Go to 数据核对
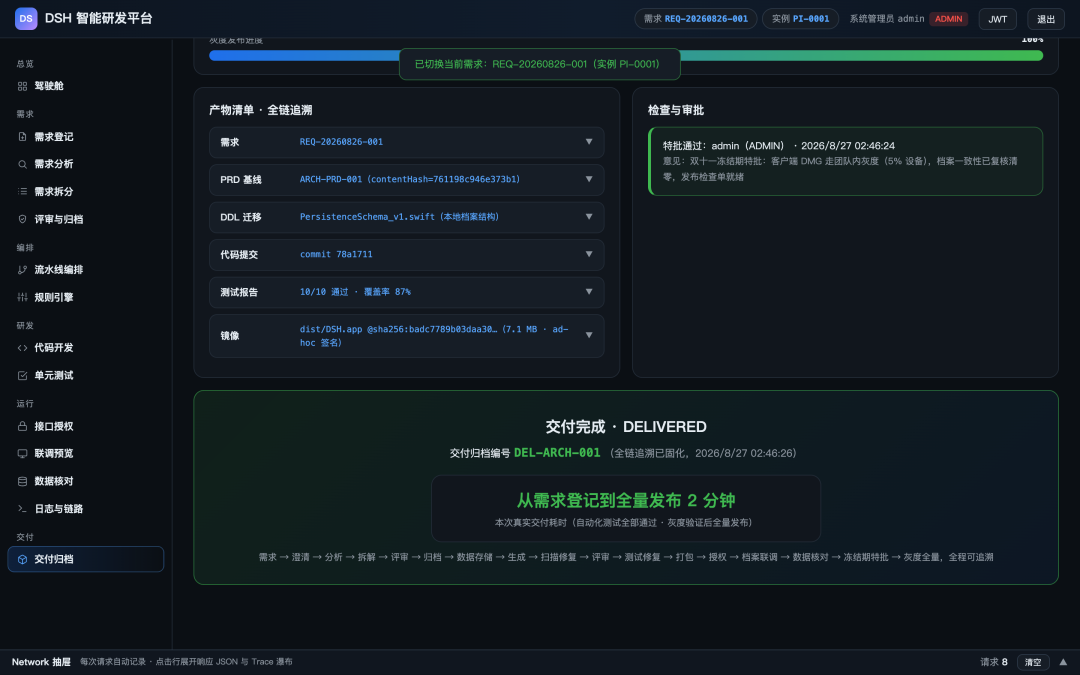This screenshot has width=1080, height=675. [x=85, y=481]
